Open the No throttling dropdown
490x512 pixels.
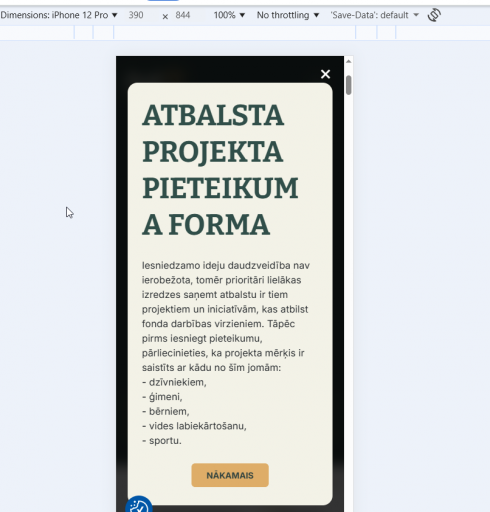[288, 15]
